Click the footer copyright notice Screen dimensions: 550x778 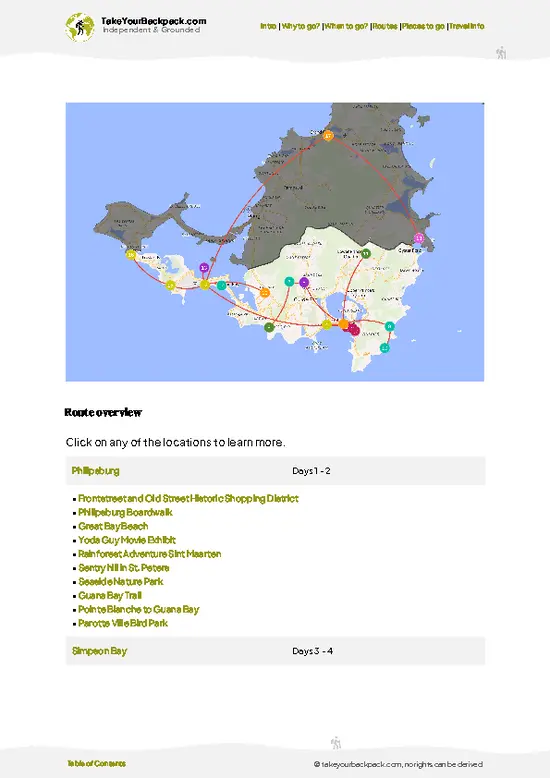(x=398, y=764)
